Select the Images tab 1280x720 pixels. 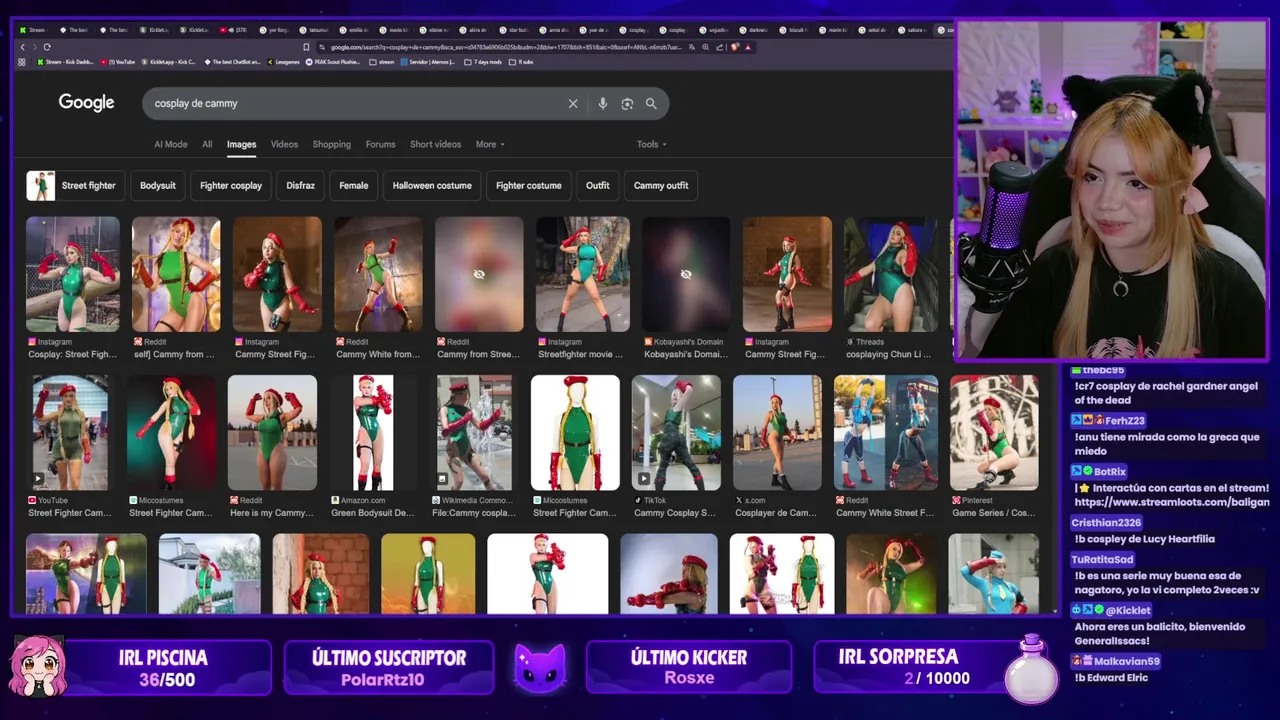click(x=241, y=144)
